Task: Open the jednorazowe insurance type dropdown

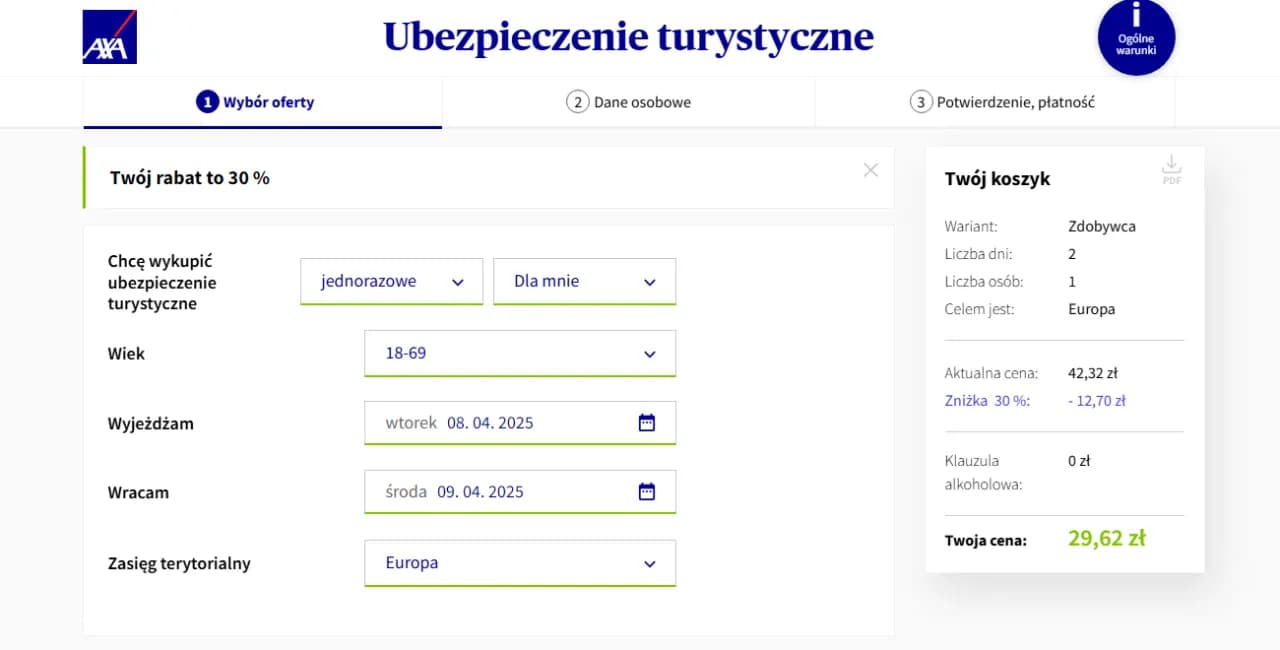Action: [x=391, y=281]
